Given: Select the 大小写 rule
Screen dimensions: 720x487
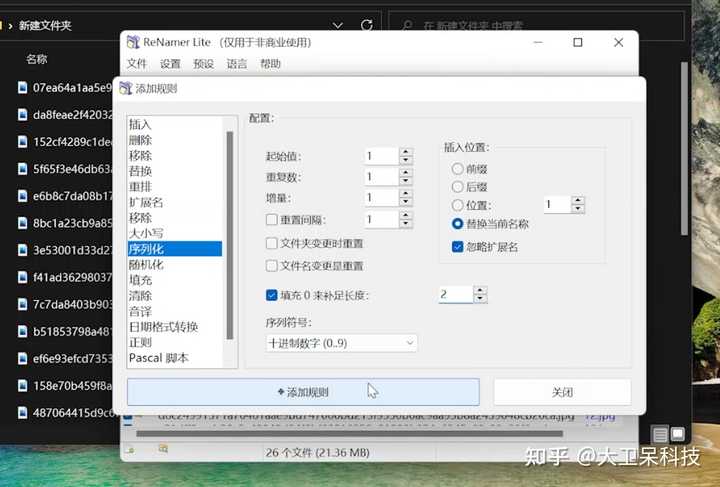Looking at the screenshot, I should [175, 233].
